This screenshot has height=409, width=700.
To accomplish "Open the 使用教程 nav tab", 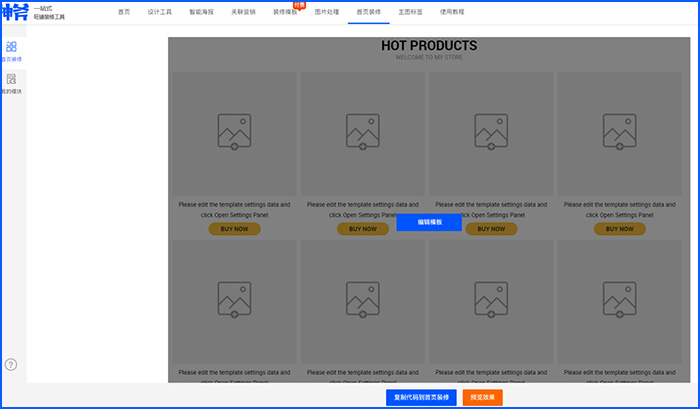I will pyautogui.click(x=452, y=12).
